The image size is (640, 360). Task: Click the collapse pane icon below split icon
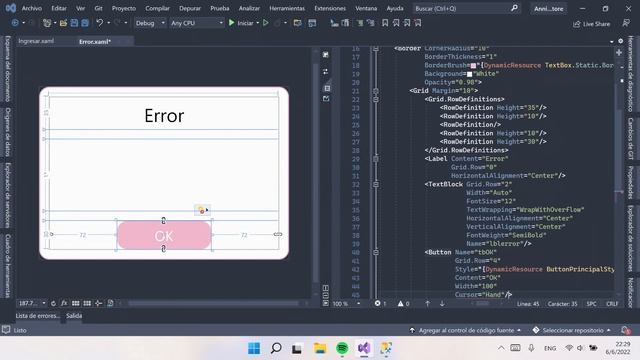pos(326,98)
